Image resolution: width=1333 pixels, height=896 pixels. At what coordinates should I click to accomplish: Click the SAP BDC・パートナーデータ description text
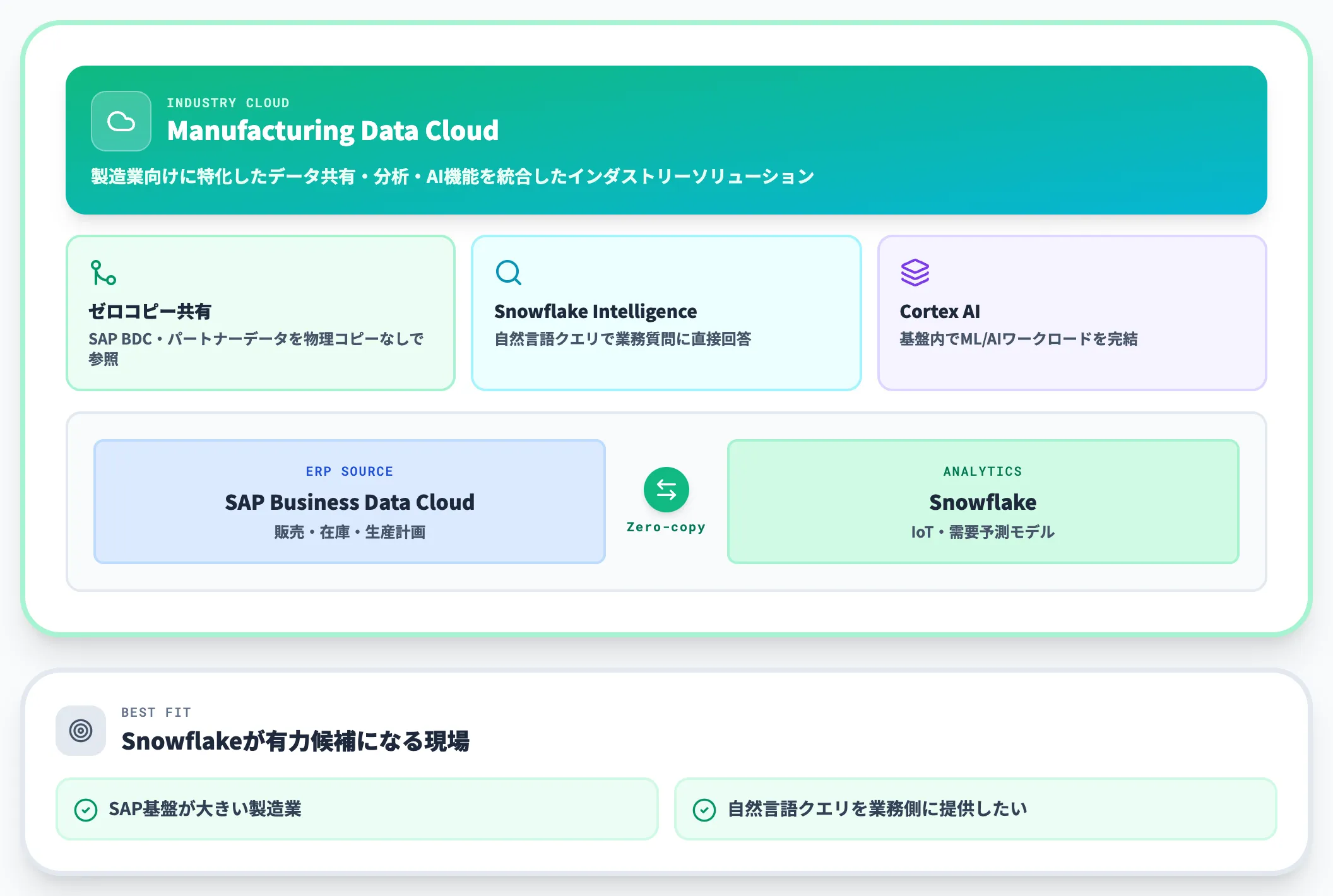pos(256,349)
